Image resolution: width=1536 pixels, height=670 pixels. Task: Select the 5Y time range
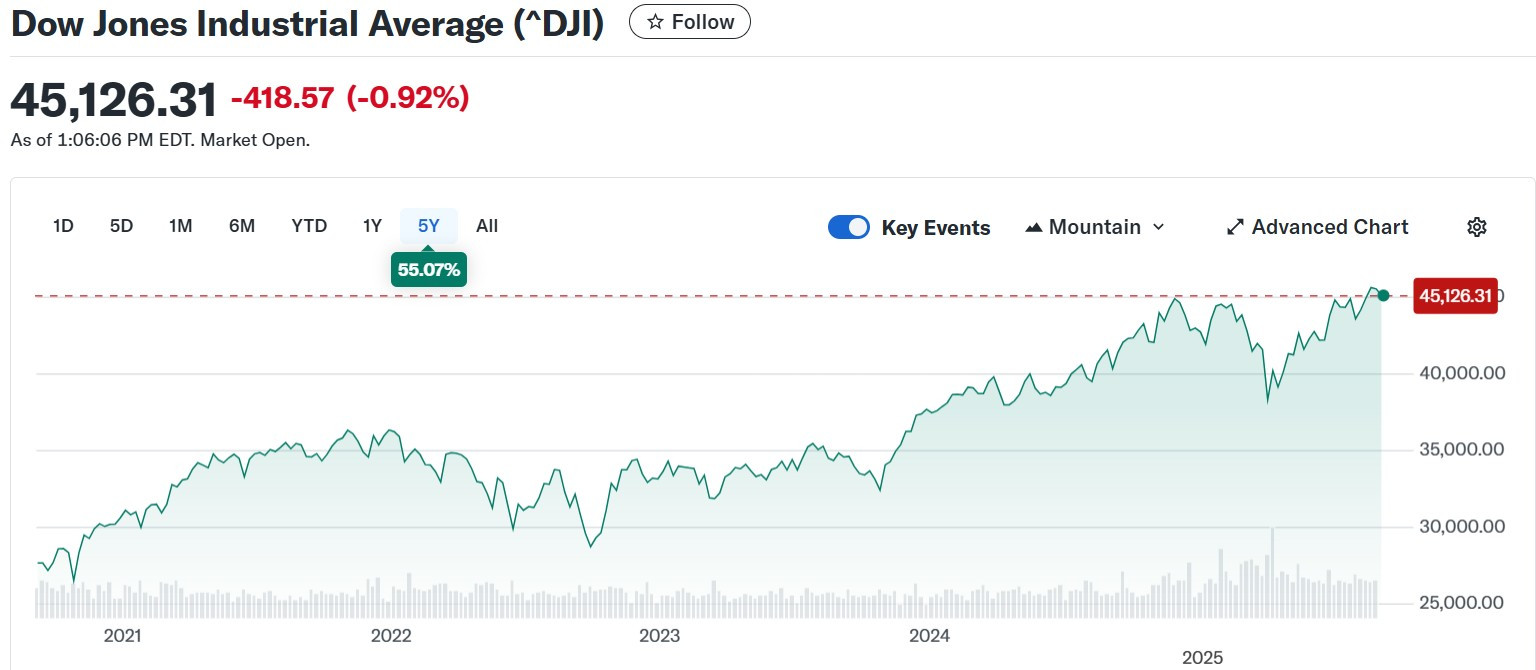[x=429, y=226]
